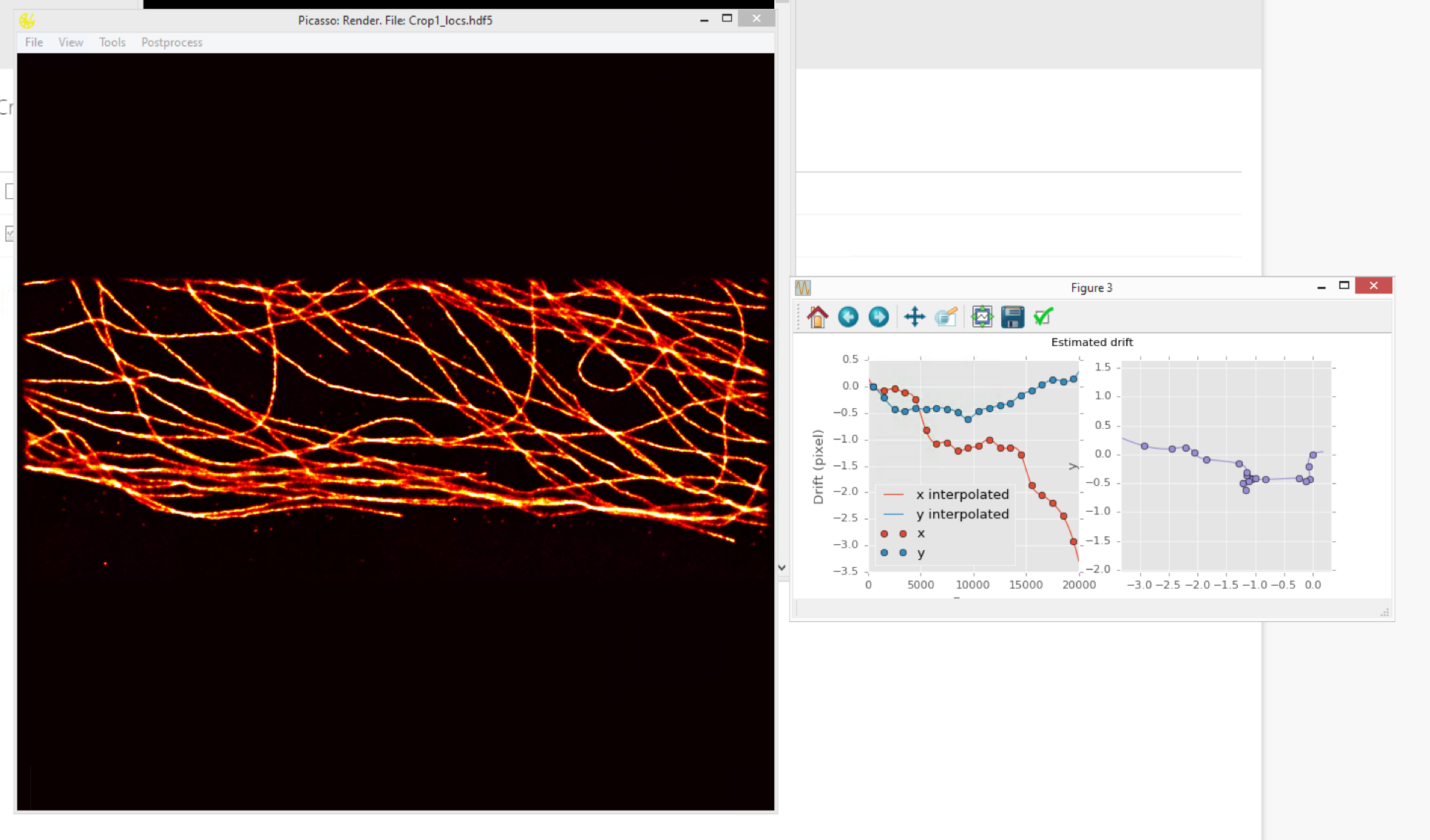Configure subplot spacing icon
Screen dimensions: 1430x840
click(982, 316)
